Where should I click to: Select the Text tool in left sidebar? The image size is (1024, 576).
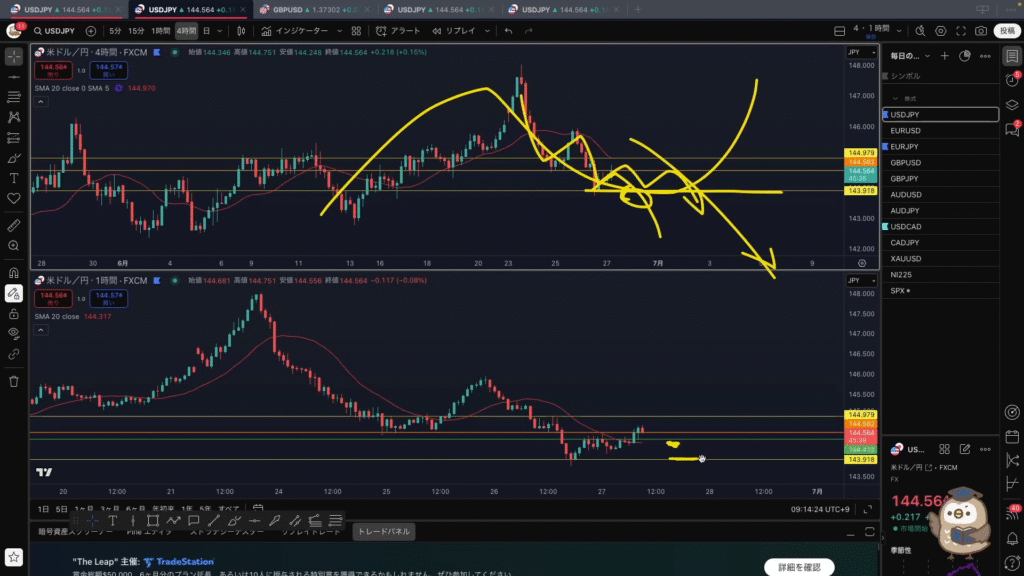click(x=14, y=178)
